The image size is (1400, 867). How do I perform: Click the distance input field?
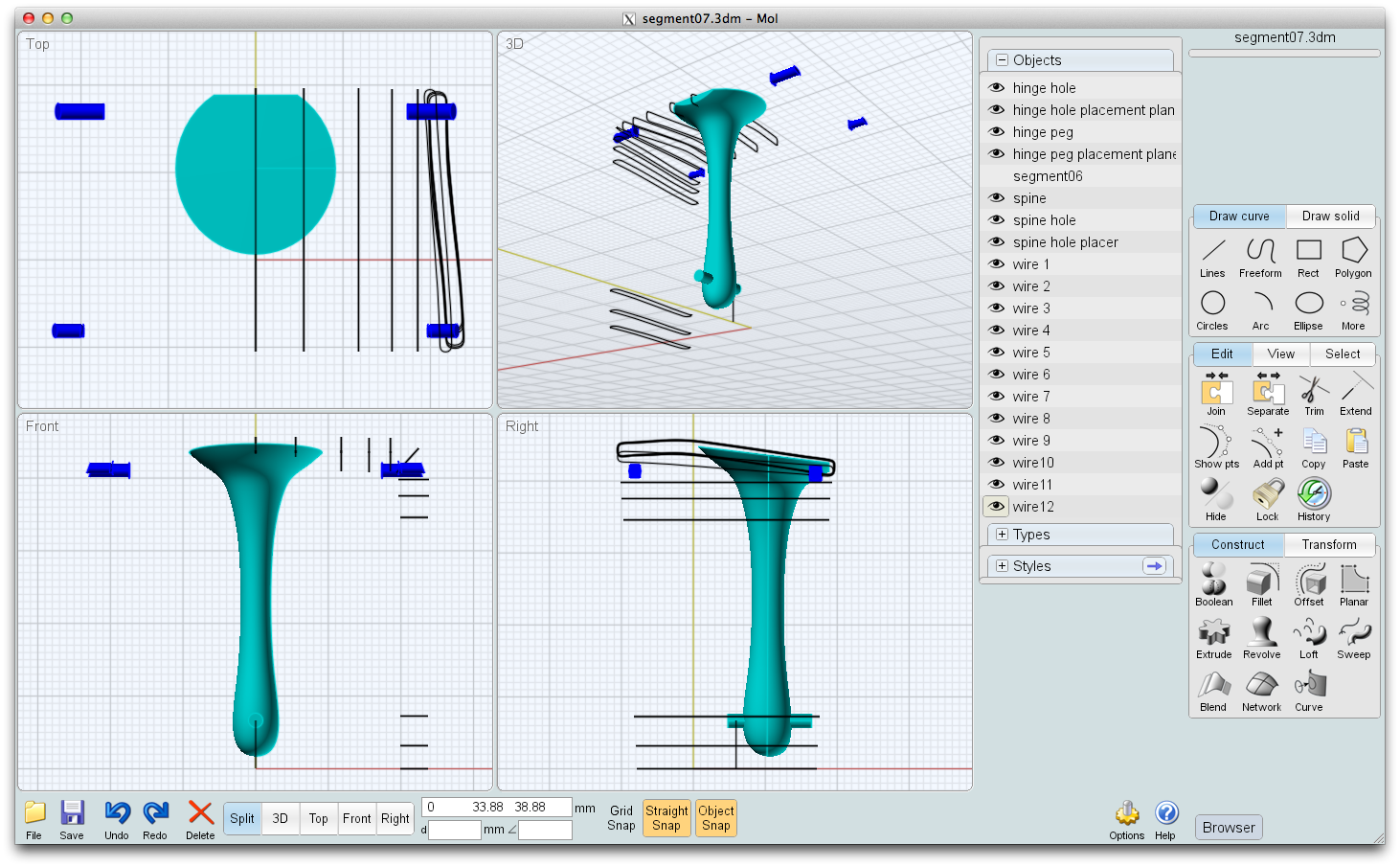(454, 831)
